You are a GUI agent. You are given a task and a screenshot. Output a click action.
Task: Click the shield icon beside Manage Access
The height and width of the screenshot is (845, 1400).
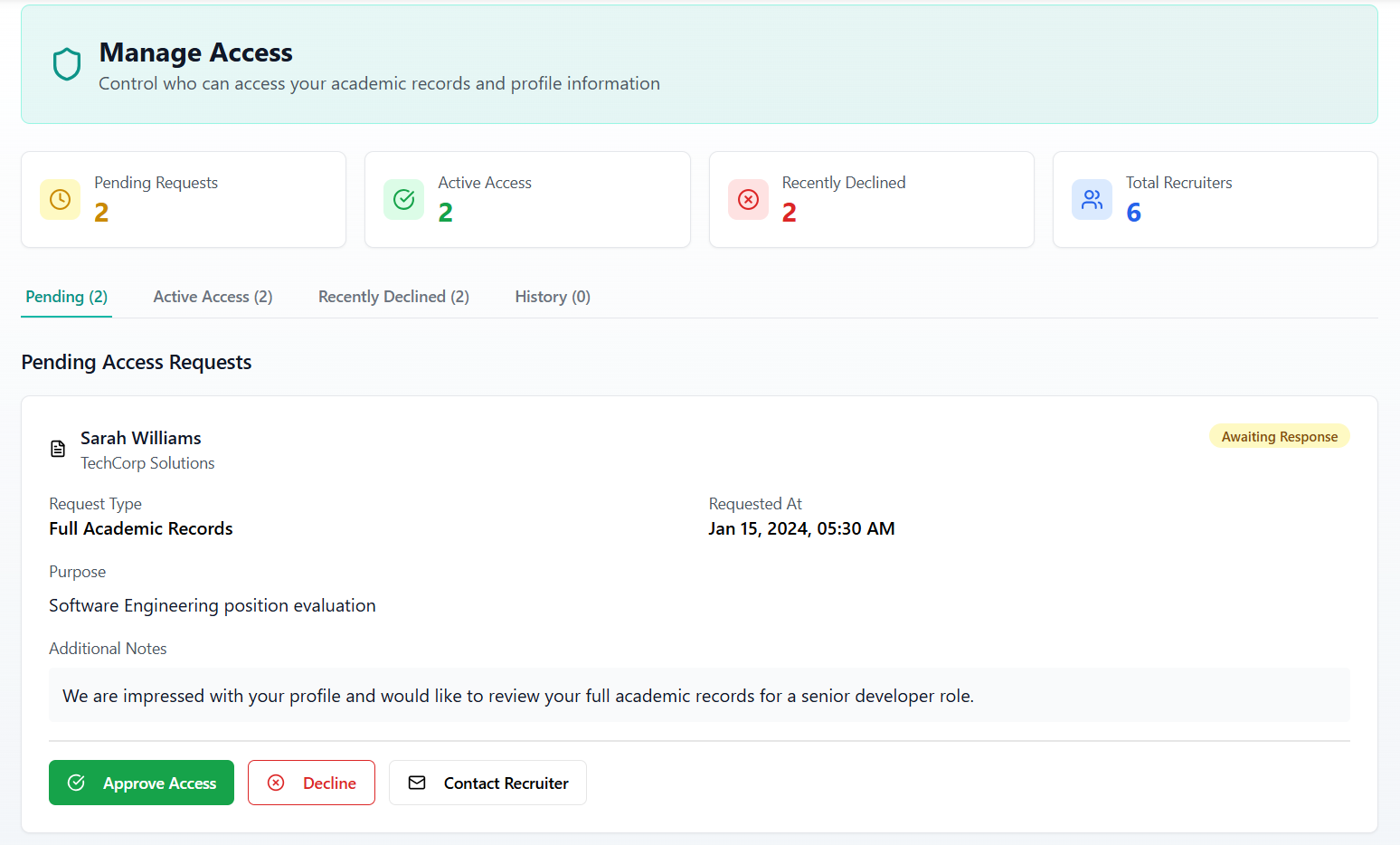(67, 64)
